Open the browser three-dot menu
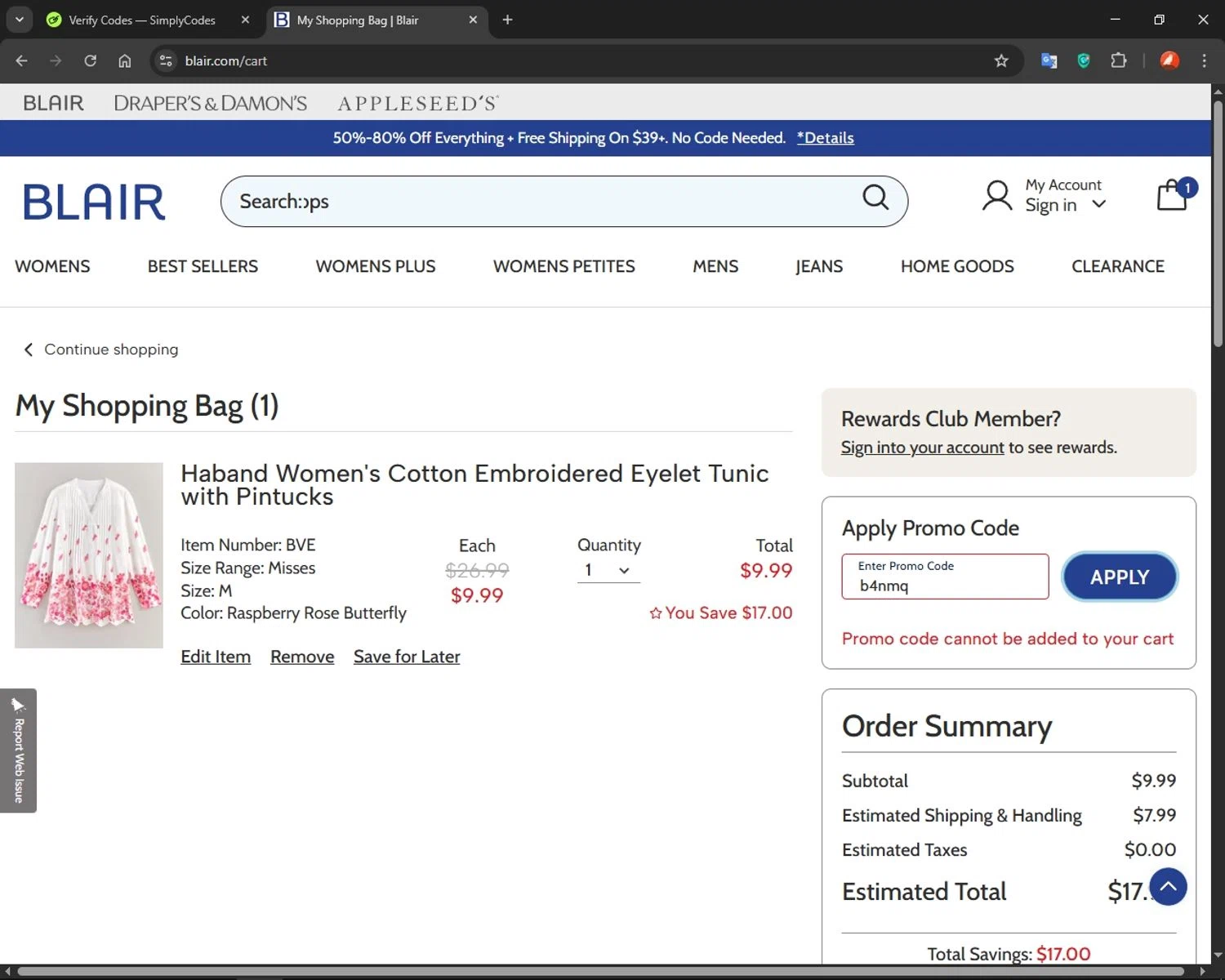The image size is (1225, 980). point(1204,60)
